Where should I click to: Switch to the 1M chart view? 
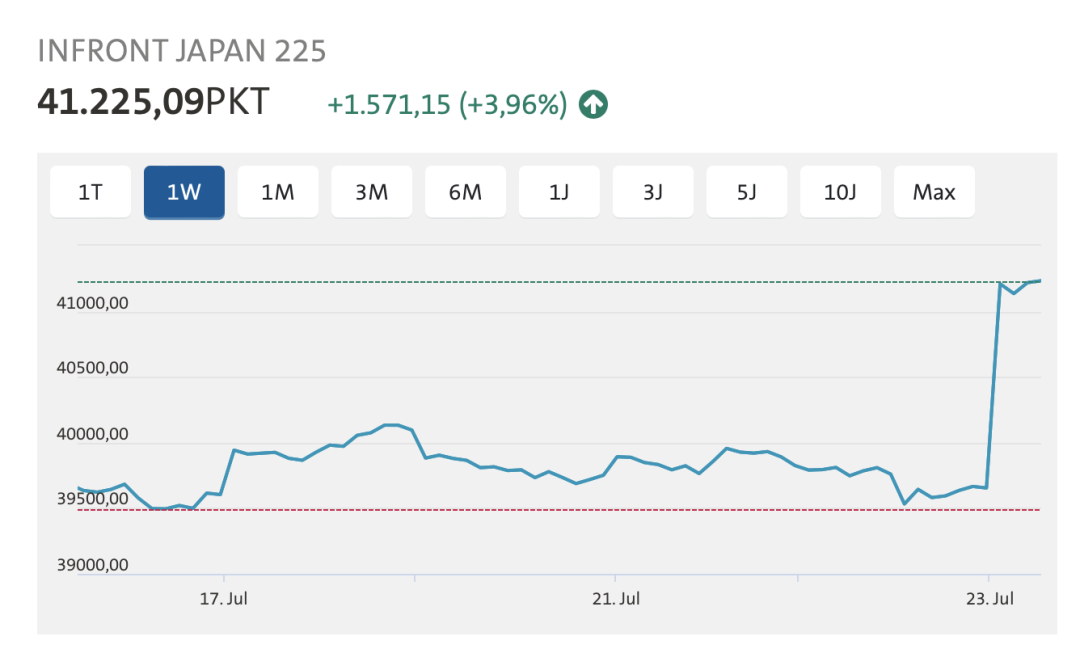point(278,191)
